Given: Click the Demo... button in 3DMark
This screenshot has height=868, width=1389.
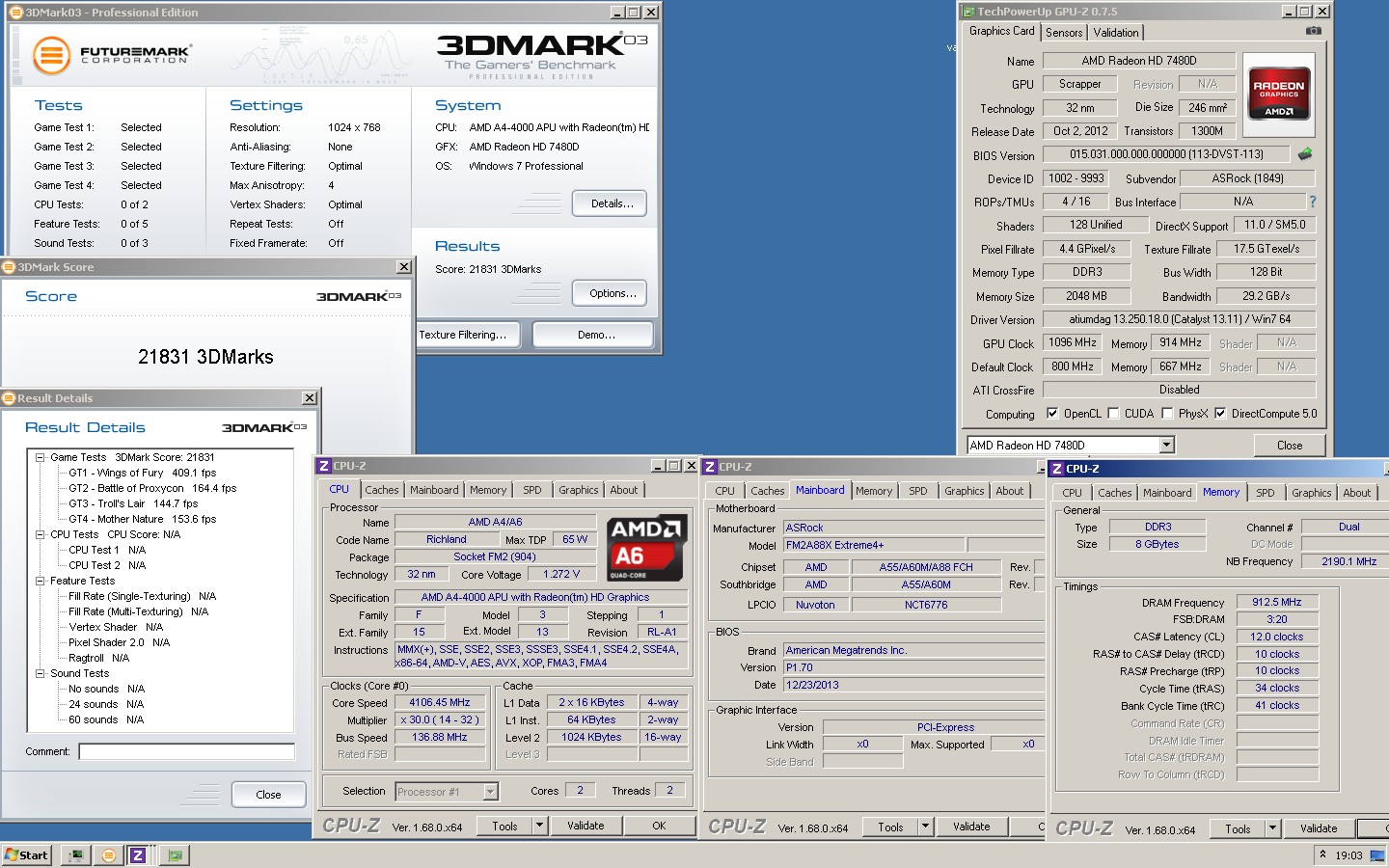Looking at the screenshot, I should (593, 335).
